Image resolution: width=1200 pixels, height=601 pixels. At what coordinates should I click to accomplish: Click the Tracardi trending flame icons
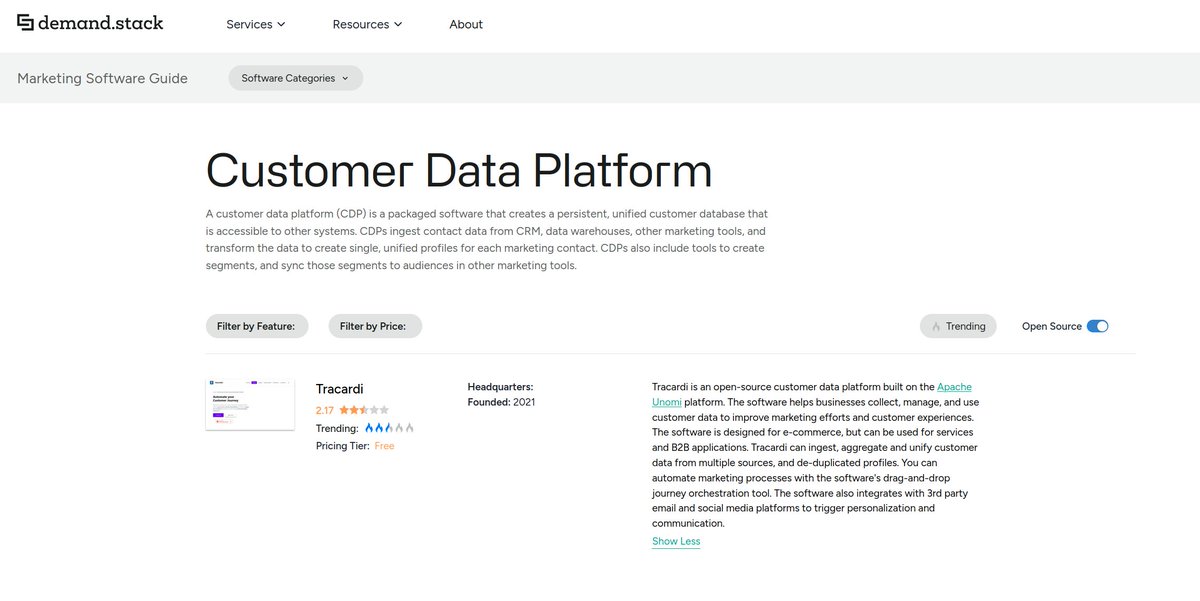click(389, 428)
